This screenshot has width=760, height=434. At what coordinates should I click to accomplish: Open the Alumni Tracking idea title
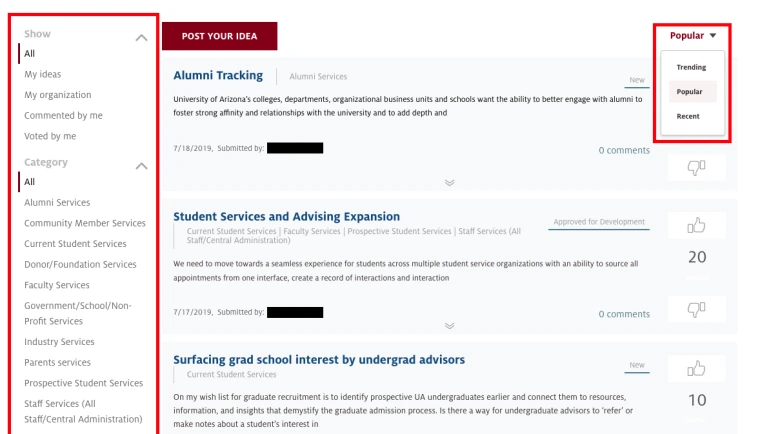click(218, 75)
